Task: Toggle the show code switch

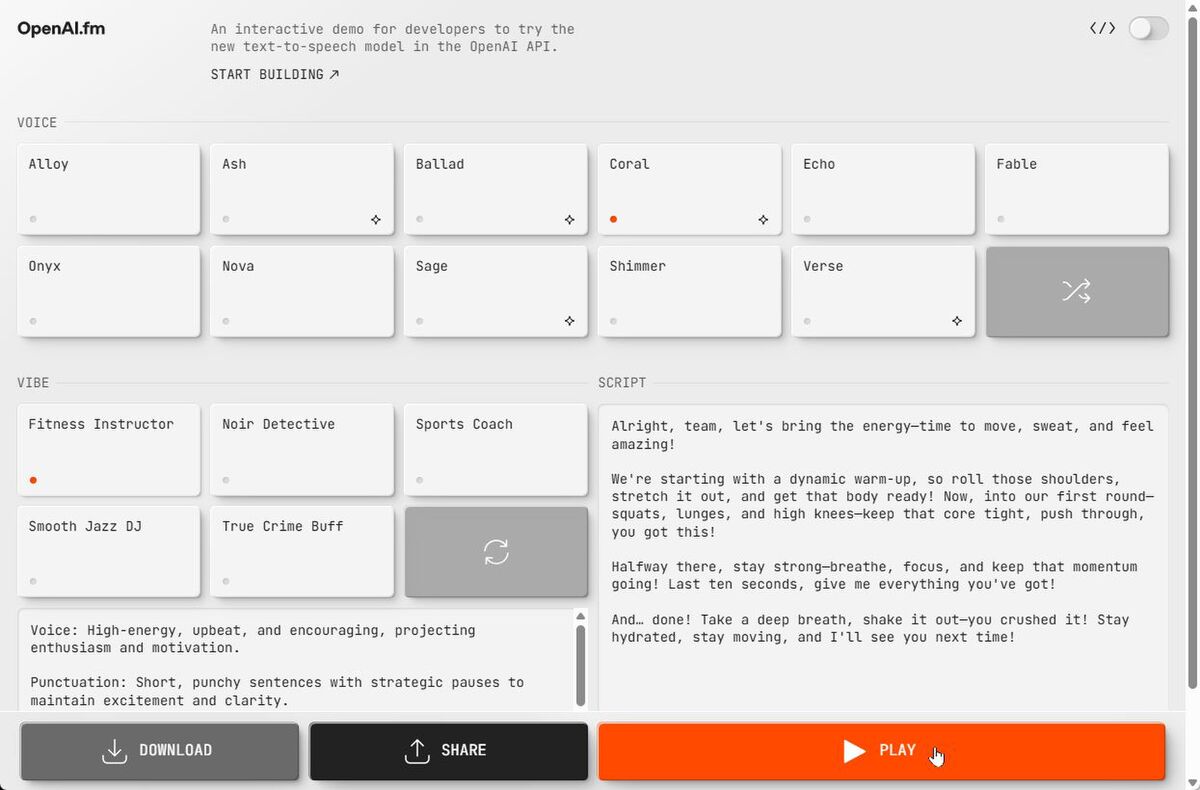Action: pyautogui.click(x=1148, y=28)
